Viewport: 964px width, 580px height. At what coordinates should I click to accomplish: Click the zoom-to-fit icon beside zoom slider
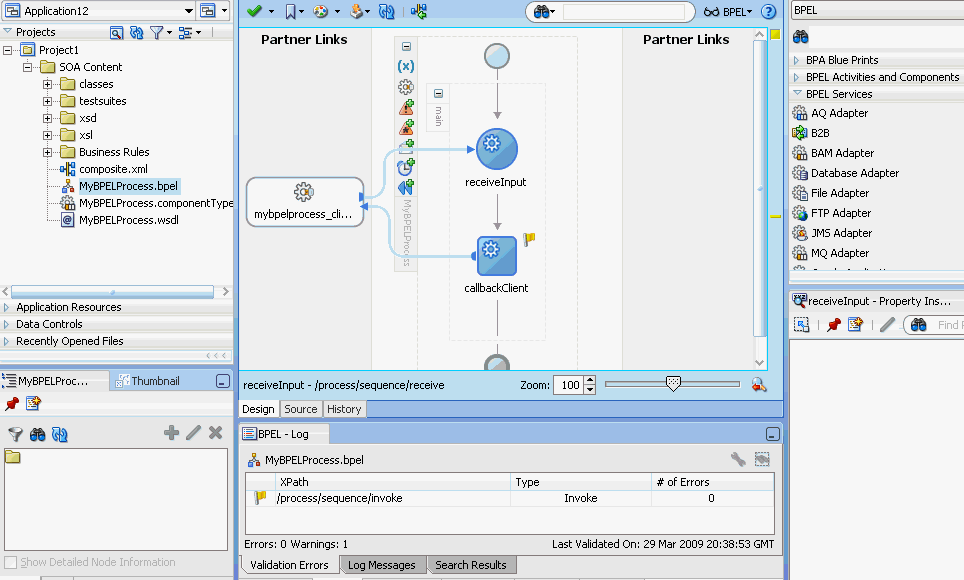(759, 385)
